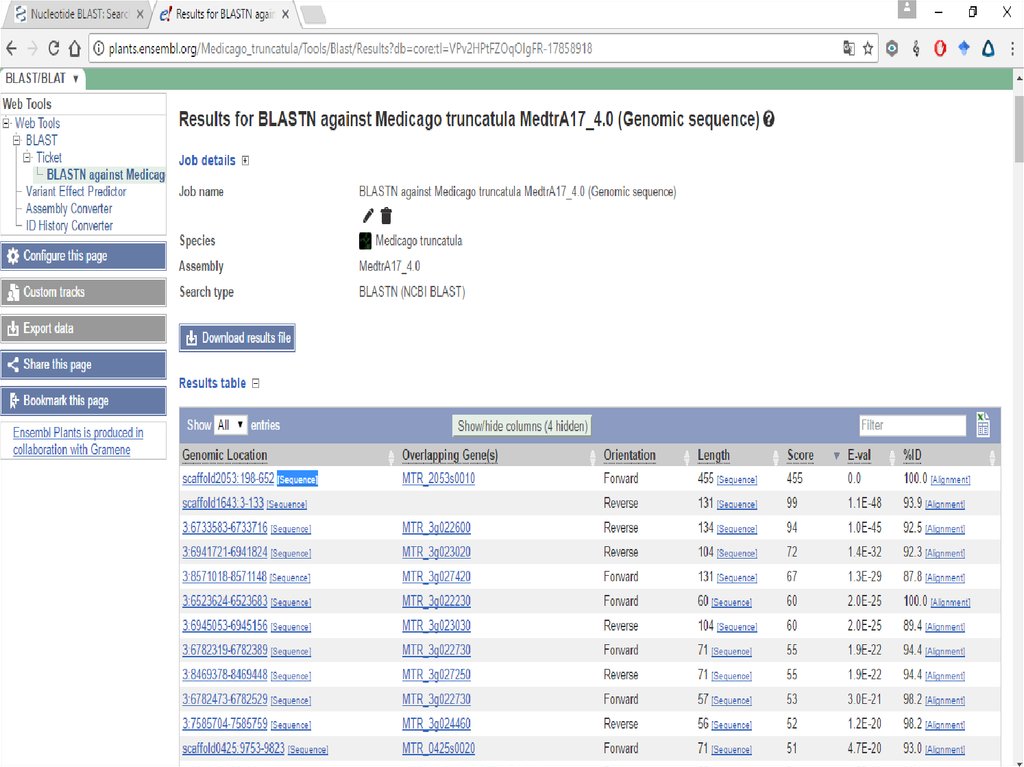Click the Download results file button
Screen dimensions: 1024x767
[237, 338]
